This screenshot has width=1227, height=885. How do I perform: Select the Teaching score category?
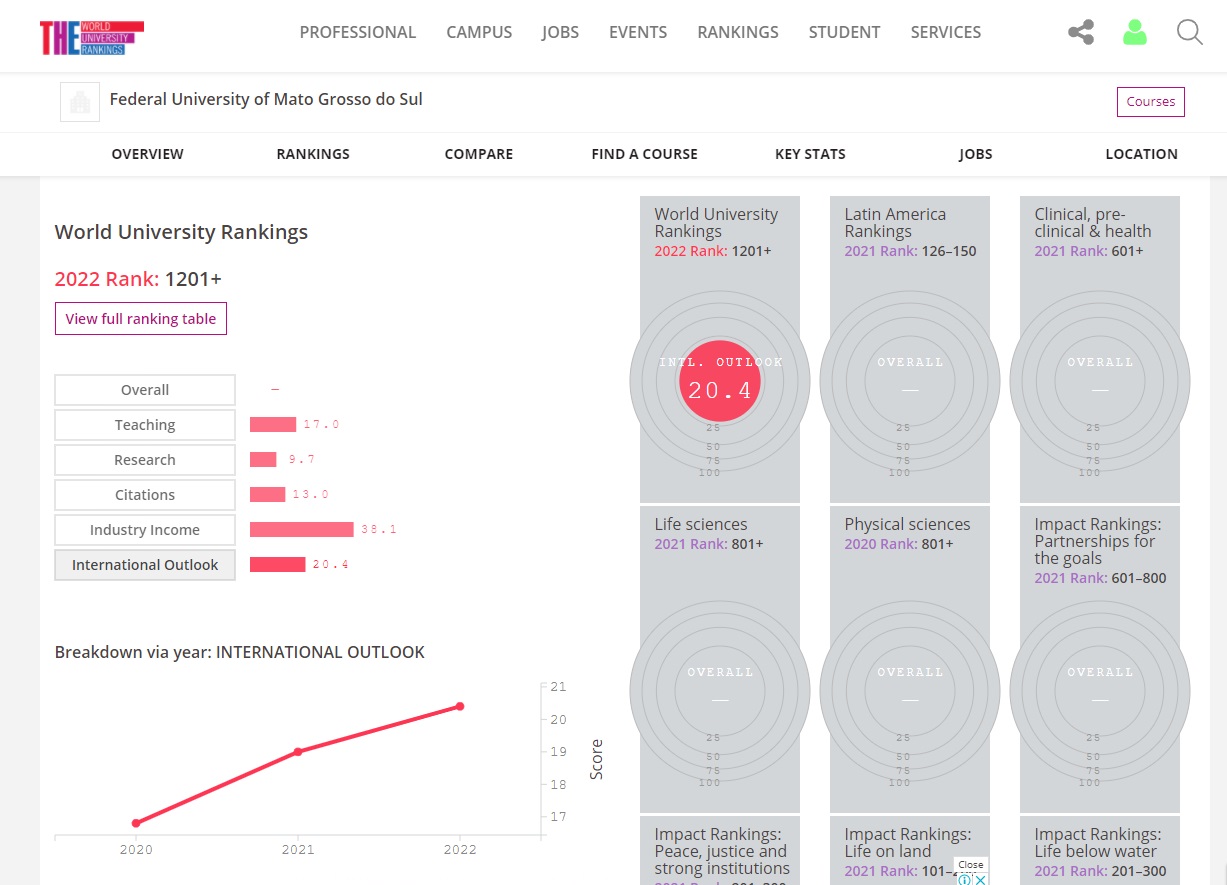click(145, 425)
